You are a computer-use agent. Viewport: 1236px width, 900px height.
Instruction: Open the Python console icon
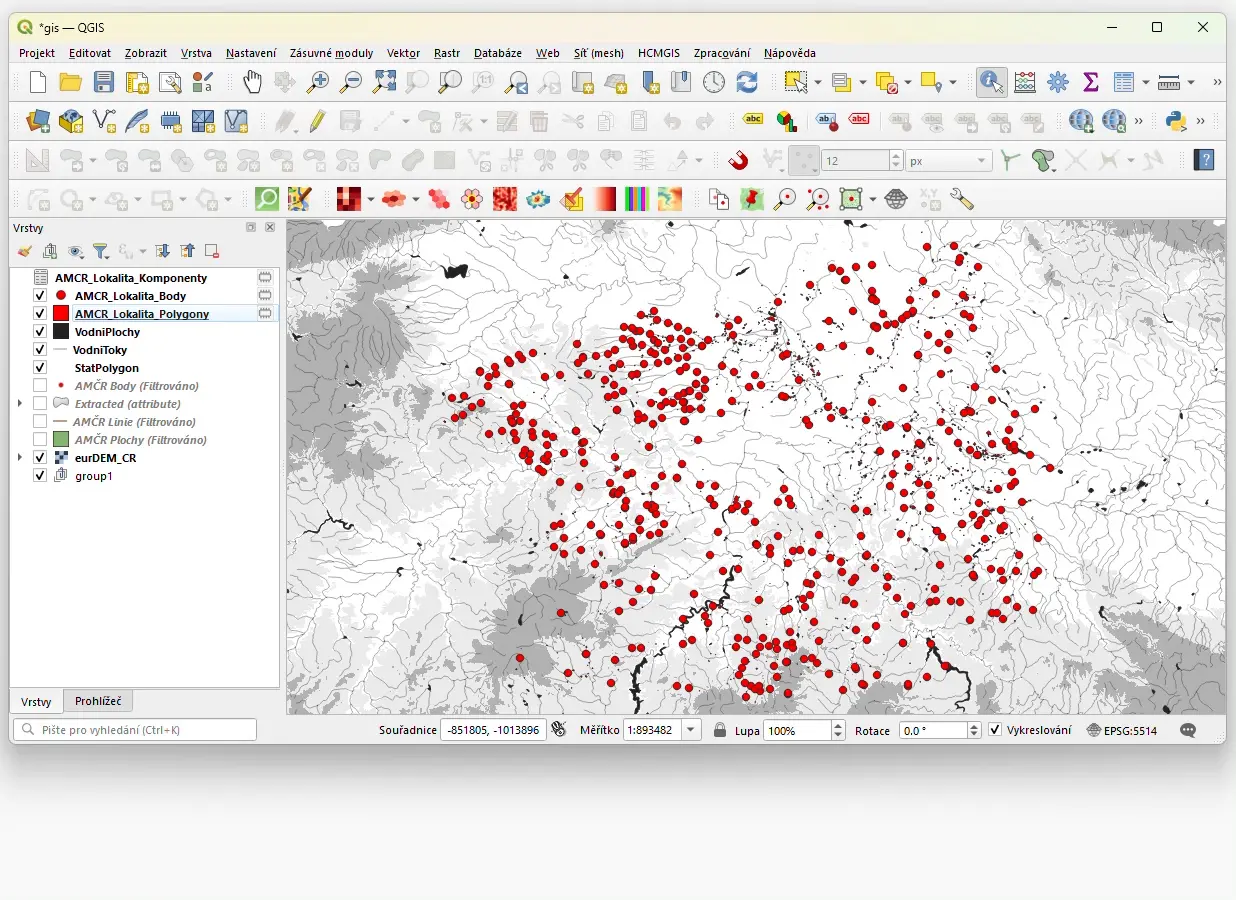[1176, 121]
